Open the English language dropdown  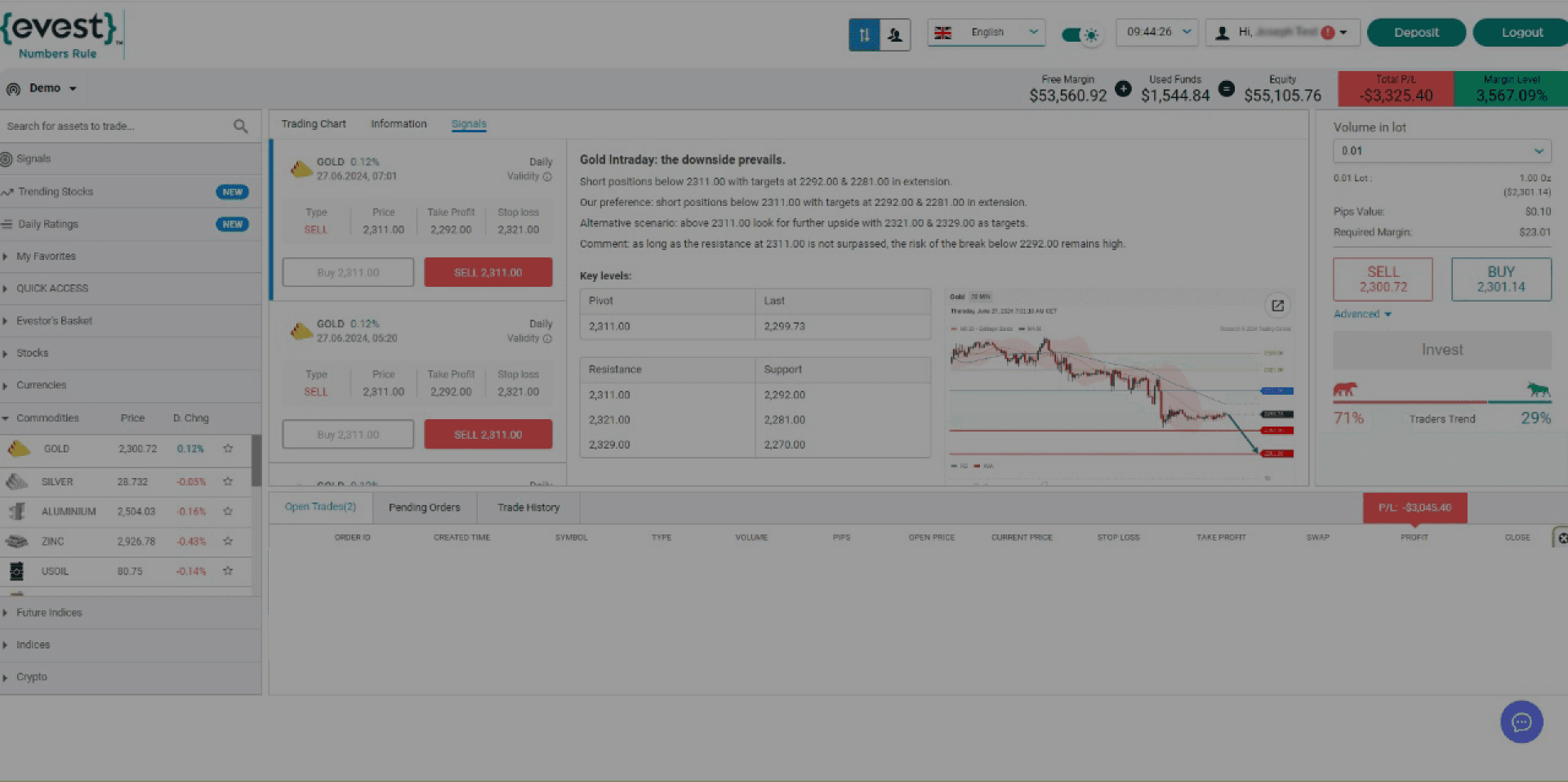tap(987, 33)
